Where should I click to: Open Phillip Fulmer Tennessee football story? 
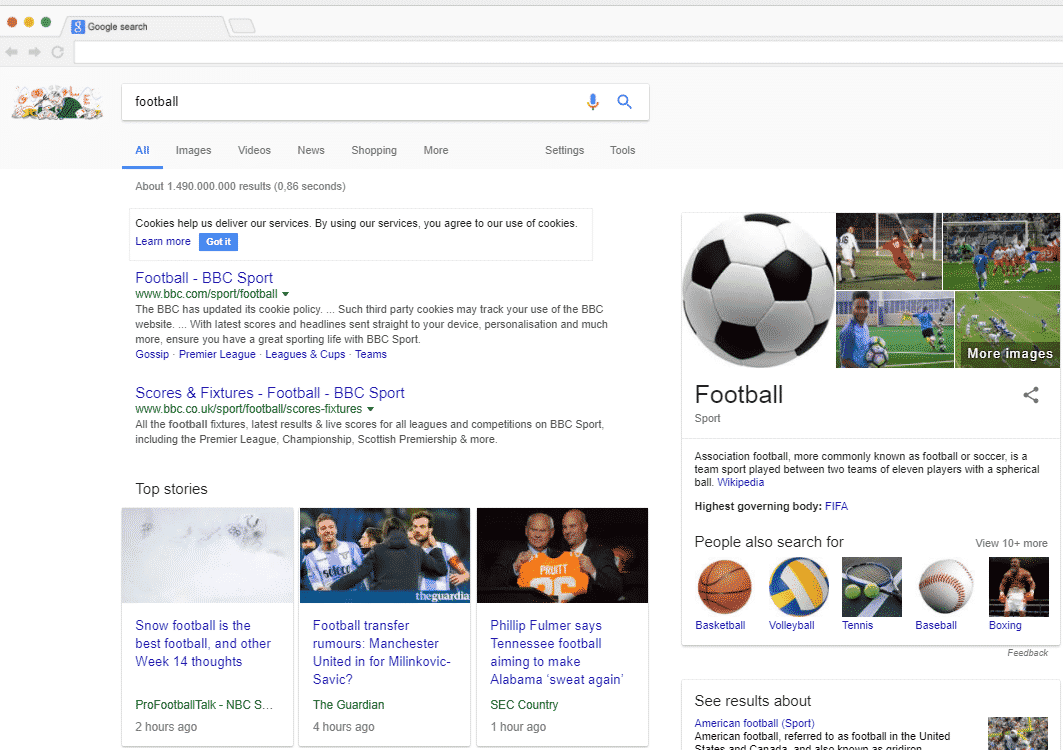[557, 652]
